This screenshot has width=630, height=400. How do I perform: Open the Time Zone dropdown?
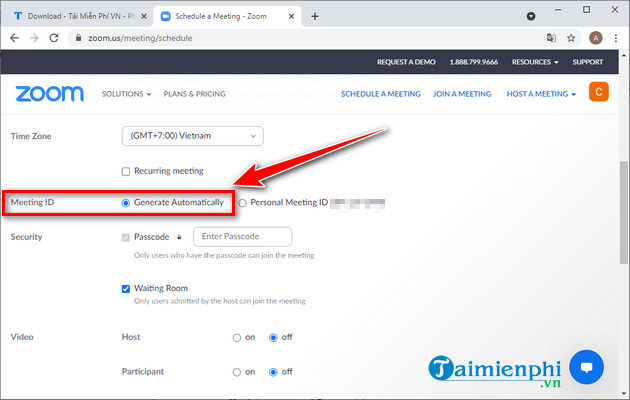click(191, 135)
